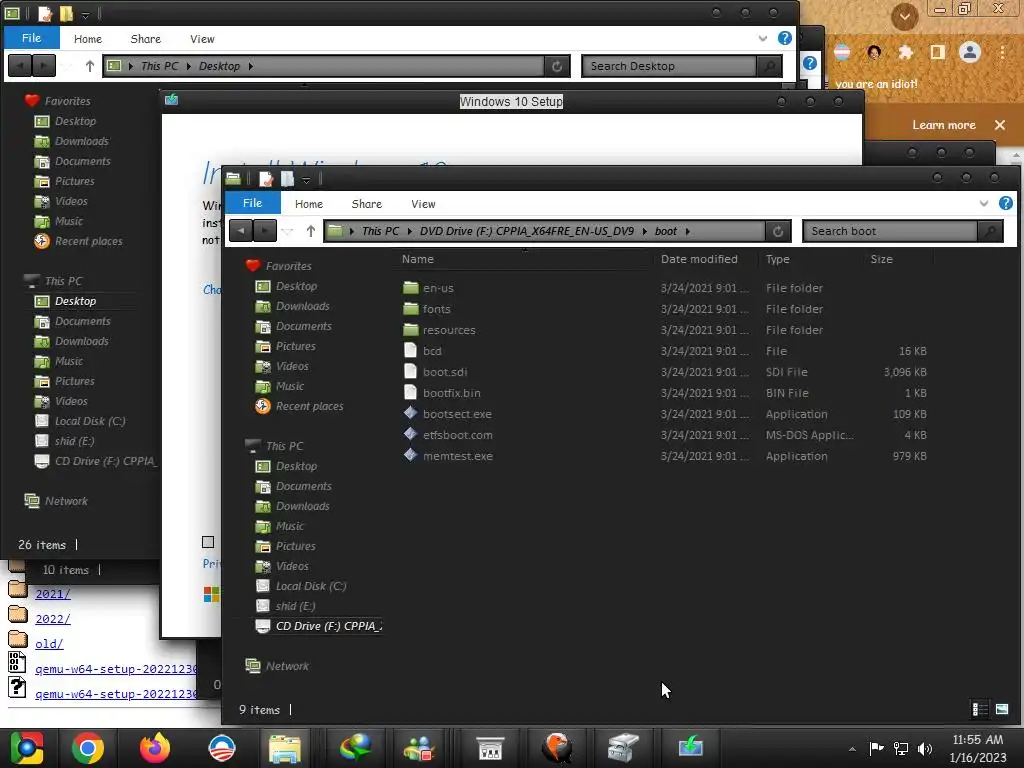
Task: Select bootsect.exe application
Action: pos(457,414)
